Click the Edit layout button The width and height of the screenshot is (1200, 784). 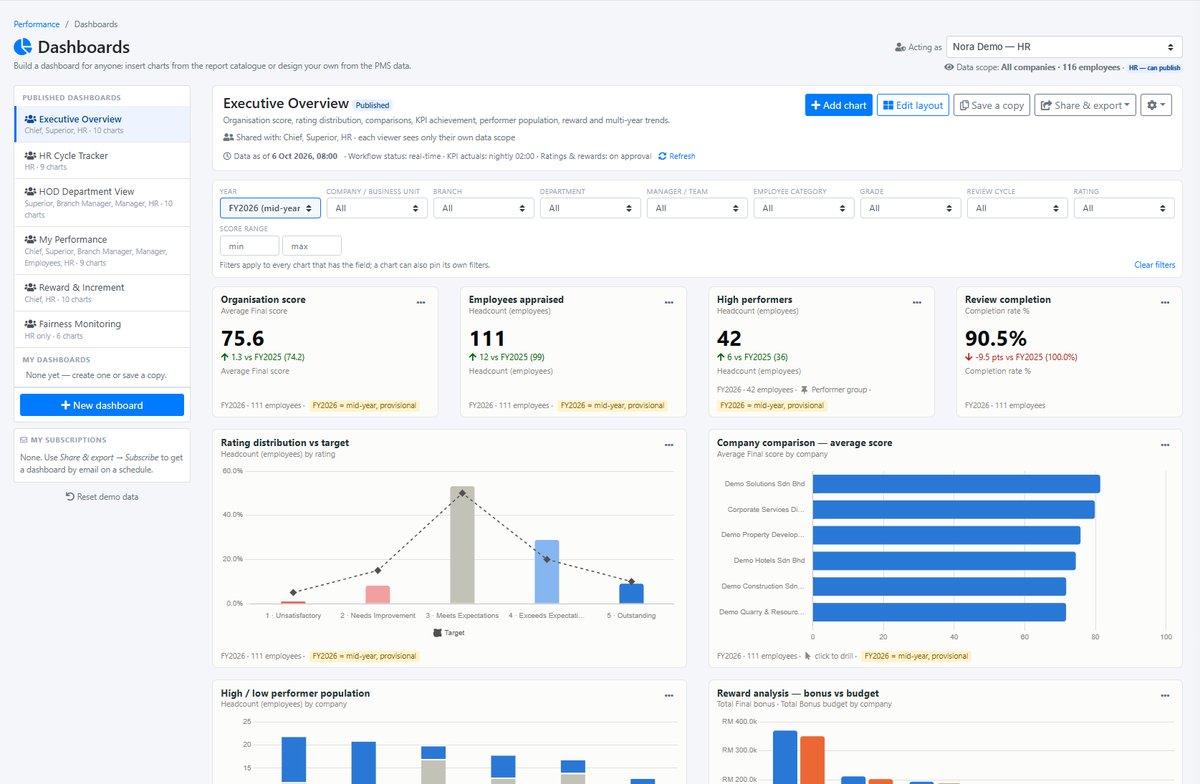(913, 105)
